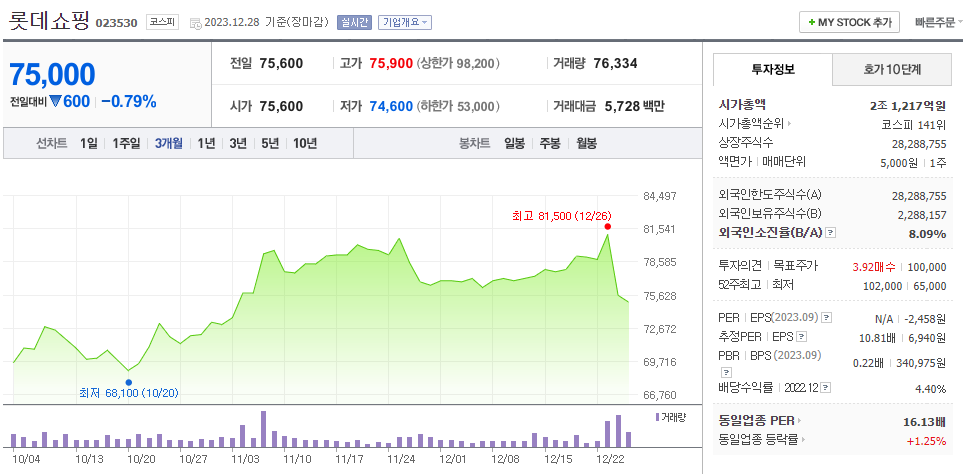Open help icon beside 외국인소진율(B/A)
The height and width of the screenshot is (474, 978).
pyautogui.click(x=830, y=234)
